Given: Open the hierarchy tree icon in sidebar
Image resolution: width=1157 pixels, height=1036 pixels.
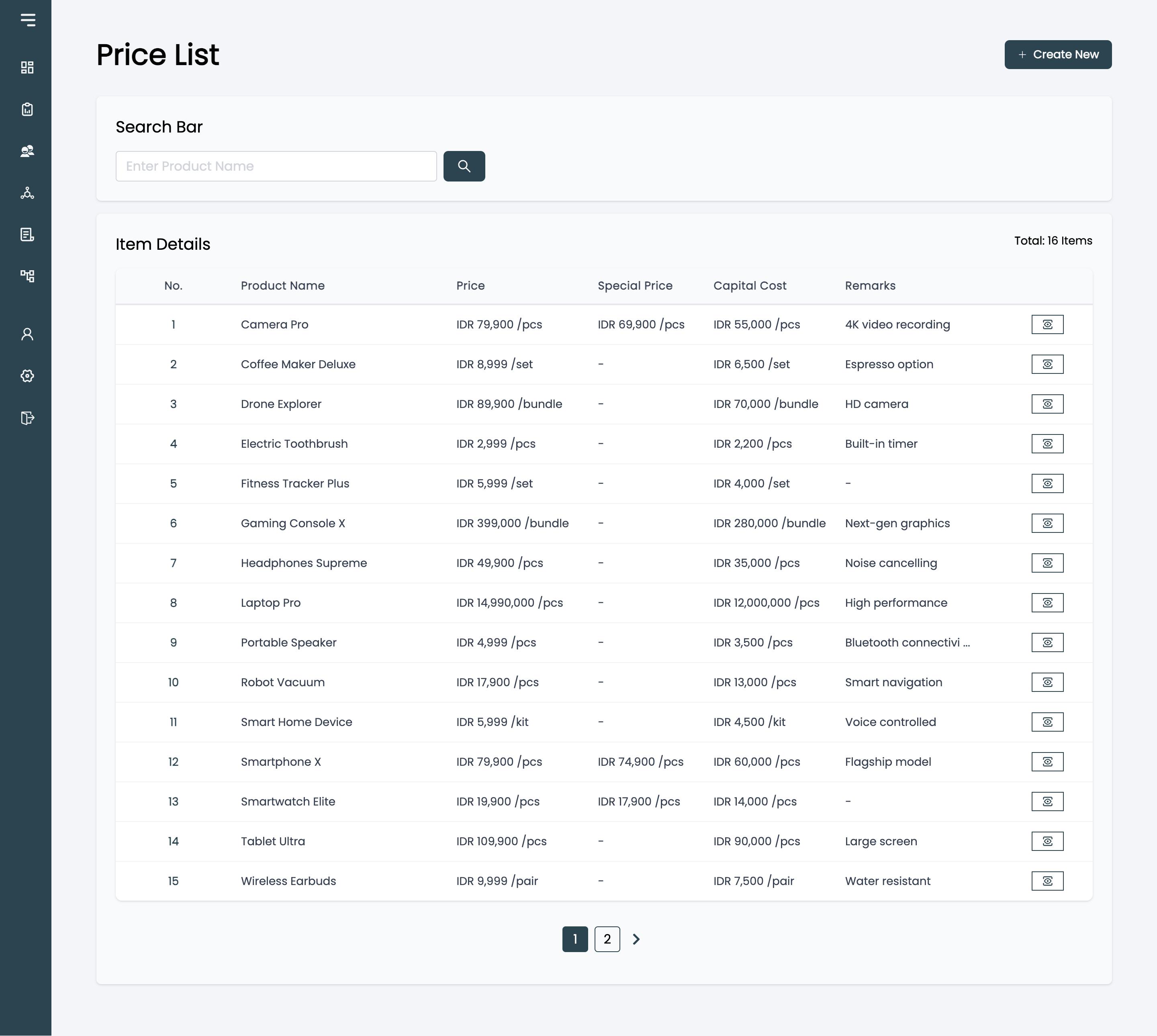Looking at the screenshot, I should pyautogui.click(x=27, y=276).
